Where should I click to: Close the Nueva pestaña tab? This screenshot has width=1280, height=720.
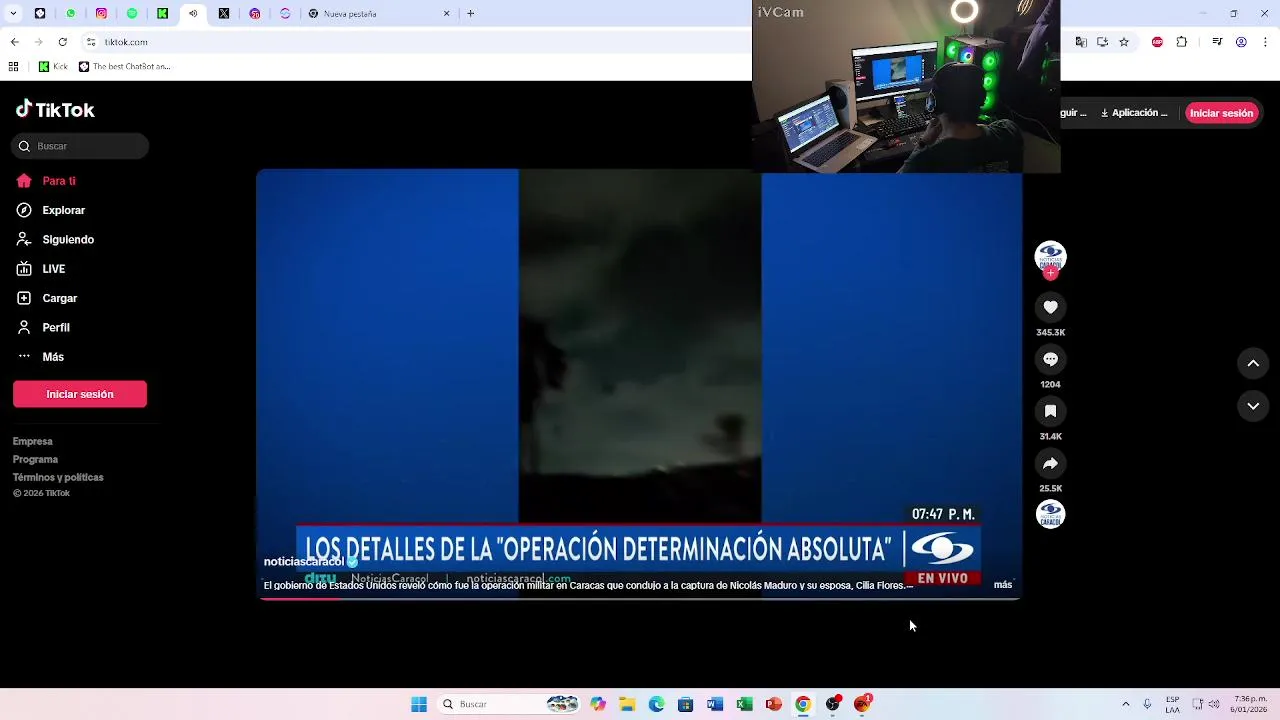(447, 13)
